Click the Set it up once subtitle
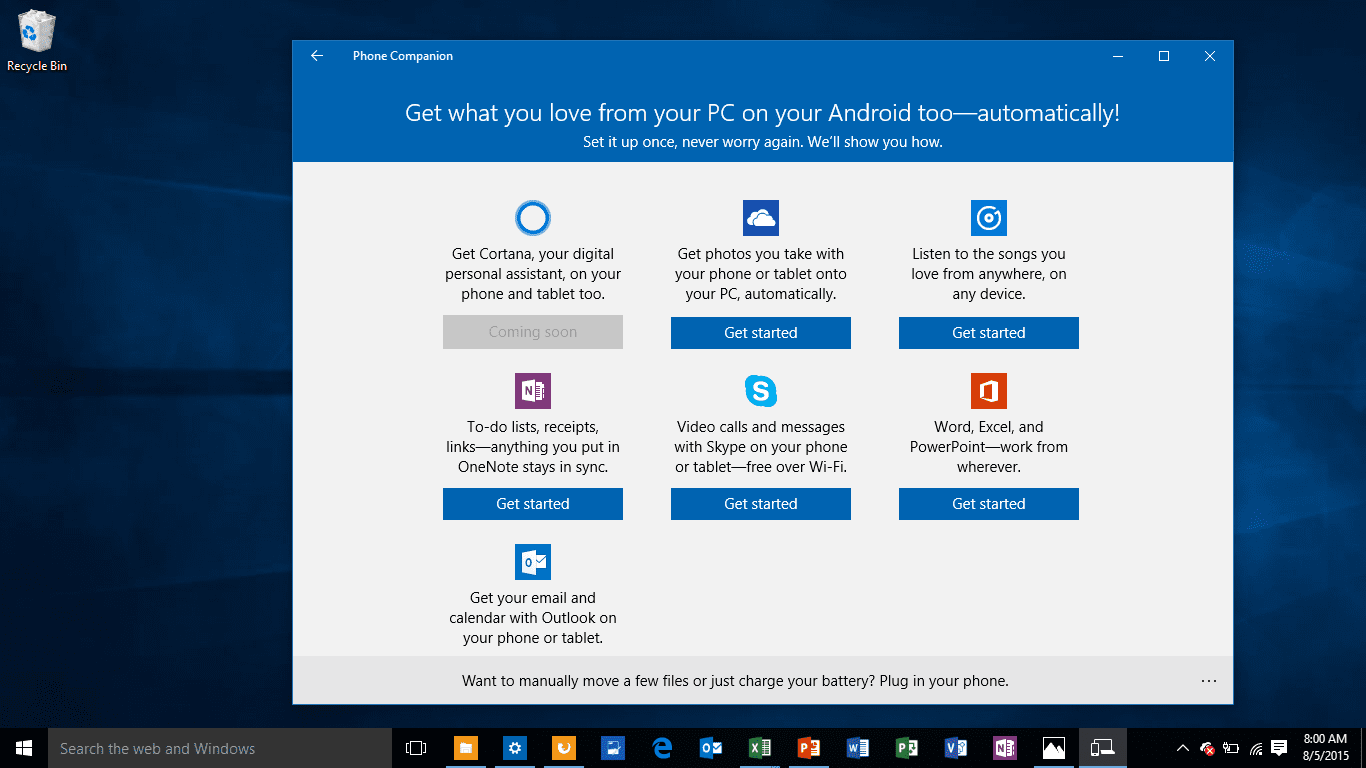This screenshot has width=1366, height=768. coord(762,142)
